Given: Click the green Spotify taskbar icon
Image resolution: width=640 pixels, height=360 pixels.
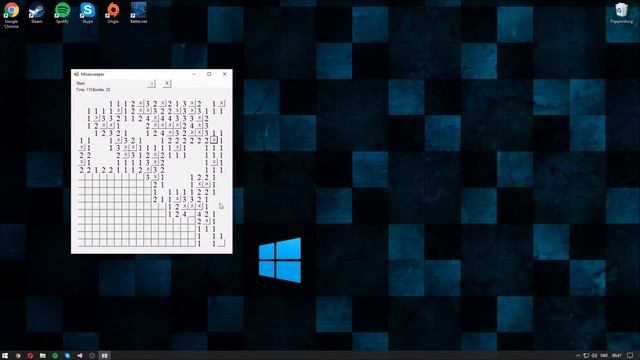Looking at the screenshot, I should tap(55, 356).
